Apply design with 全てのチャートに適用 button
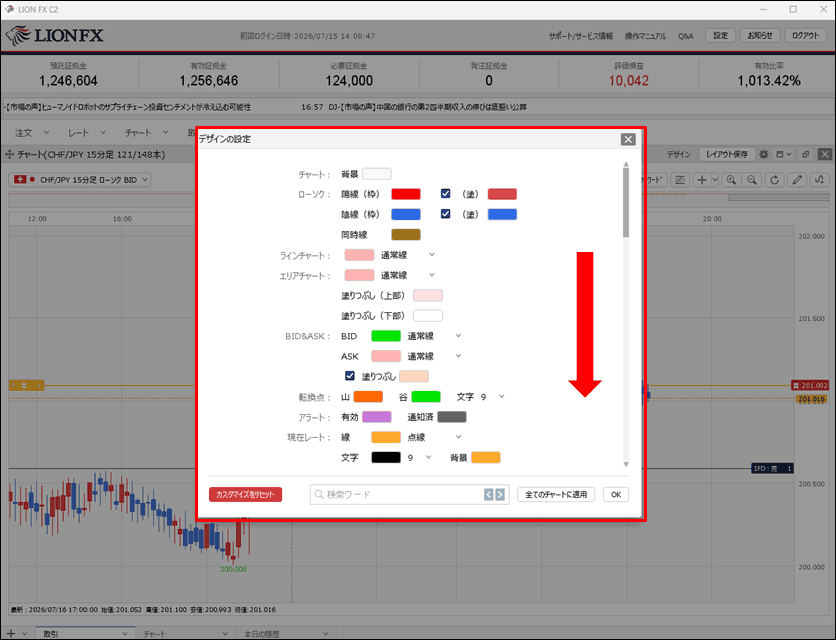Image resolution: width=836 pixels, height=640 pixels. (556, 494)
